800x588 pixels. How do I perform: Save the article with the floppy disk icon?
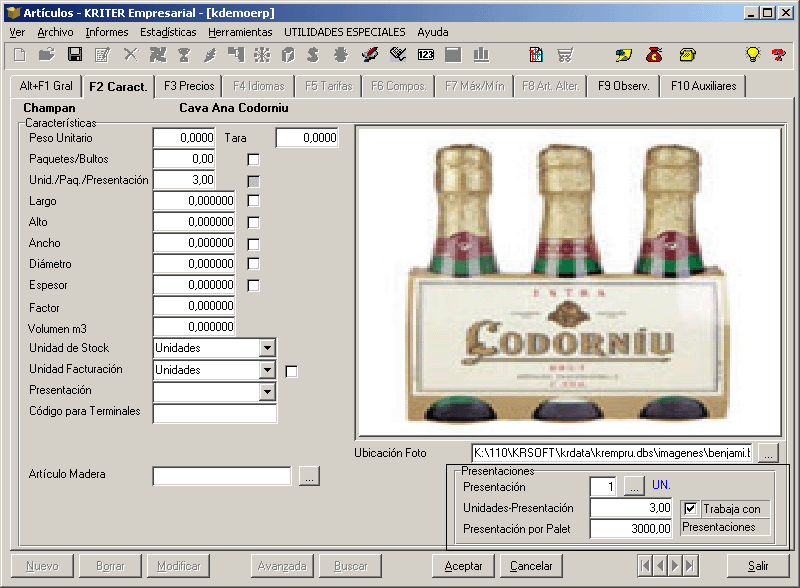[75, 55]
